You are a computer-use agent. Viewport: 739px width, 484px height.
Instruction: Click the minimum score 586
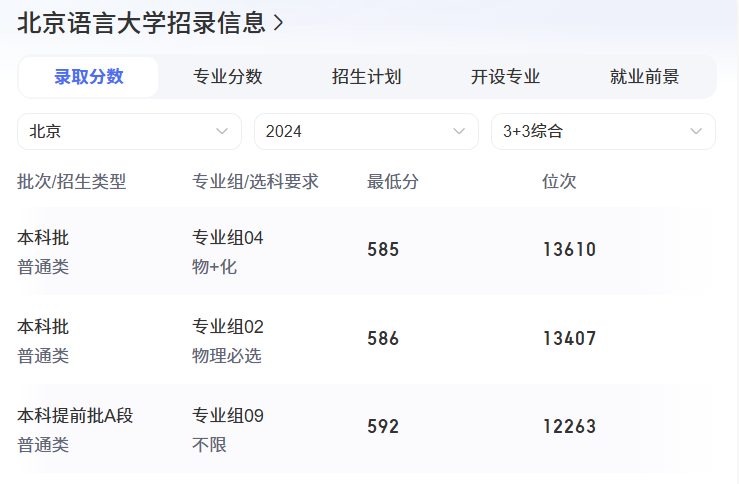[383, 338]
